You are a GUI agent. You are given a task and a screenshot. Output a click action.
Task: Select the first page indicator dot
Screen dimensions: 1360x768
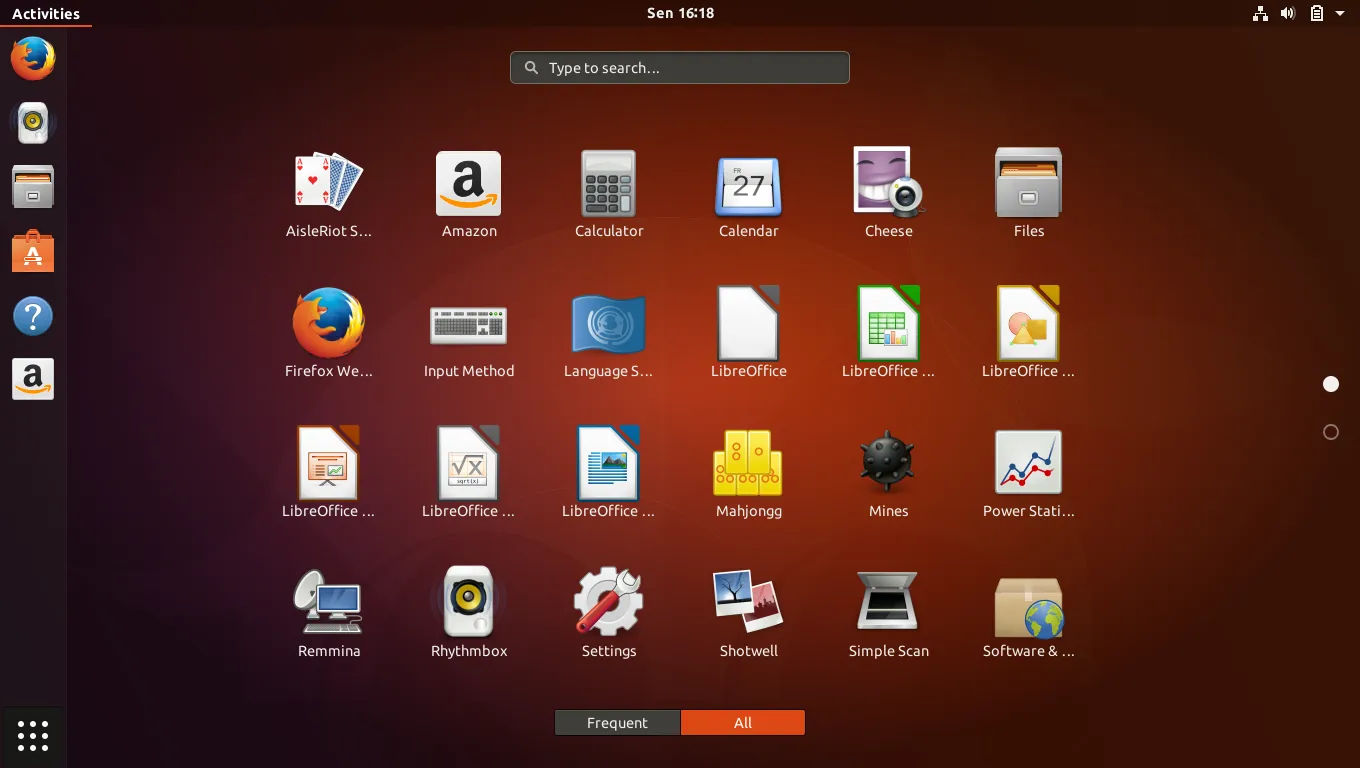pos(1331,384)
